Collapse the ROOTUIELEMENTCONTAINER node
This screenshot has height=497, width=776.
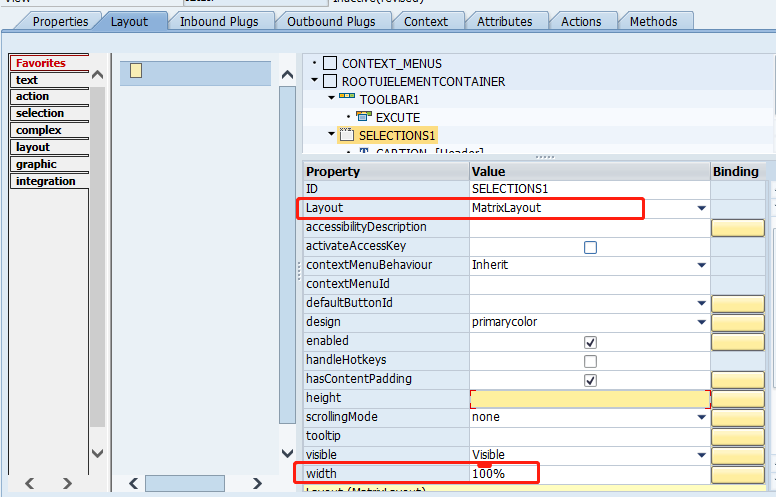click(x=314, y=80)
